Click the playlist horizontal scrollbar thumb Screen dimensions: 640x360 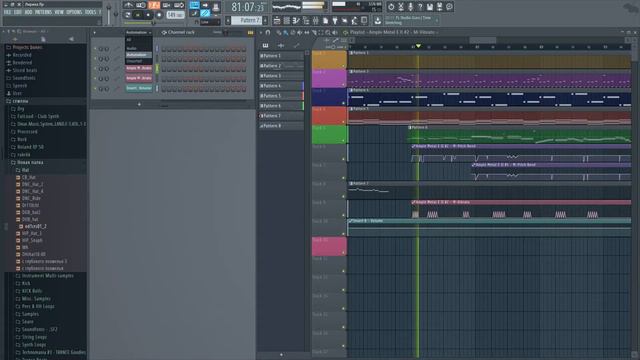[482, 40]
